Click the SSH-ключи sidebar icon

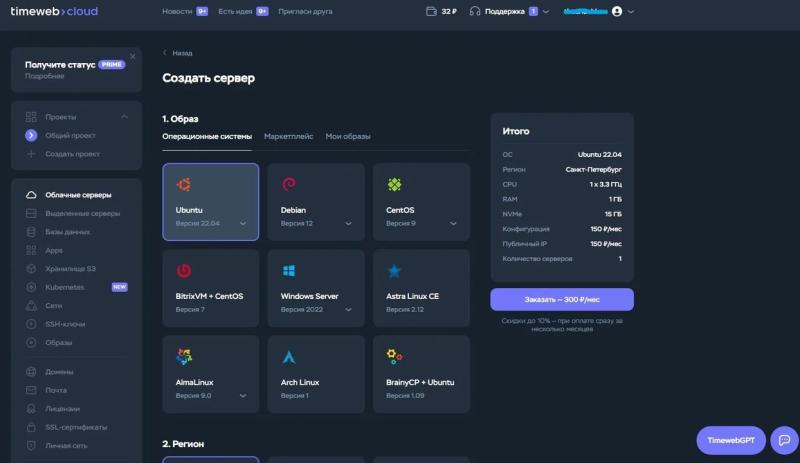coord(31,324)
